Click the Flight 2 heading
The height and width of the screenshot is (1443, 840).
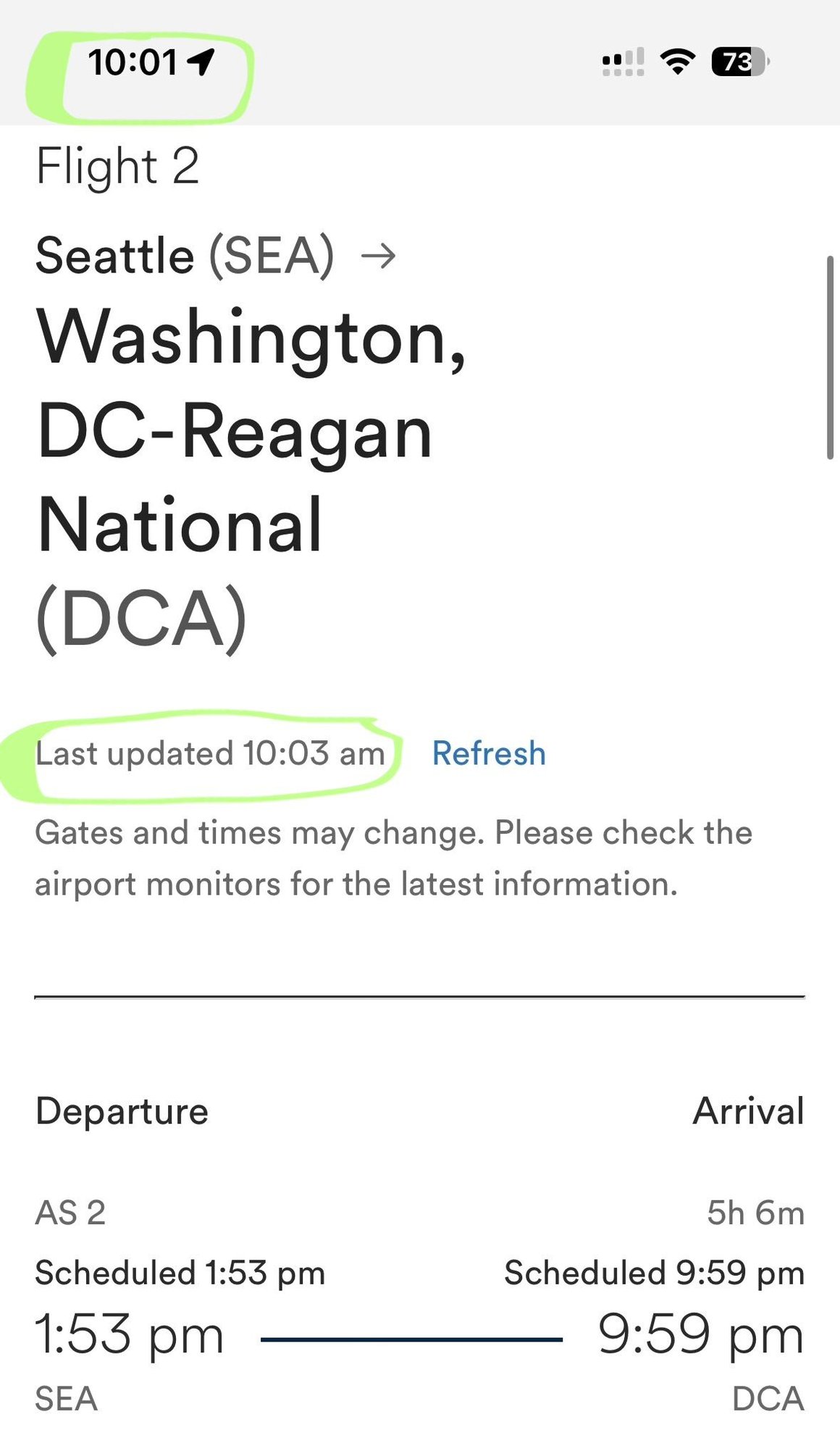pyautogui.click(x=117, y=167)
